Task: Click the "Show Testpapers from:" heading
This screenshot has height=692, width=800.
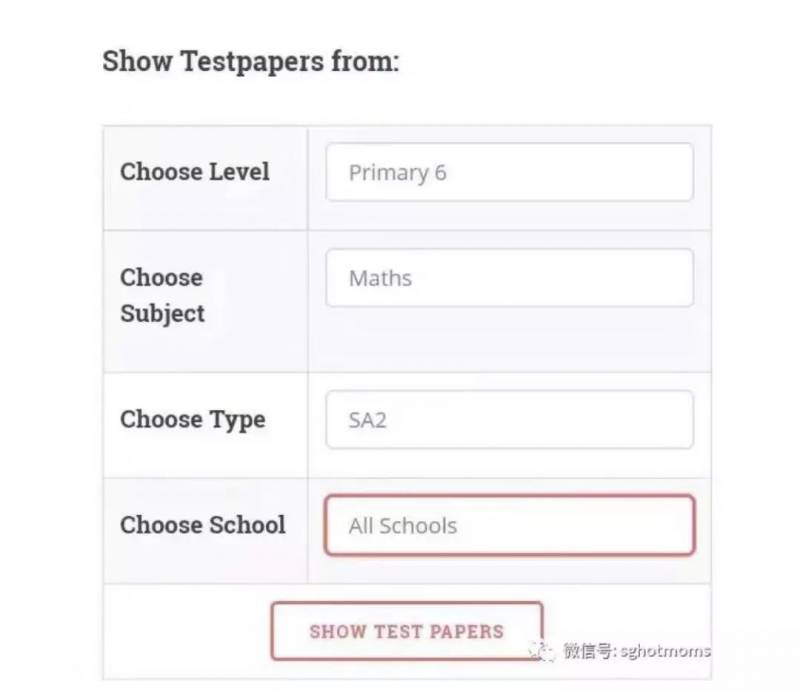Action: tap(250, 62)
